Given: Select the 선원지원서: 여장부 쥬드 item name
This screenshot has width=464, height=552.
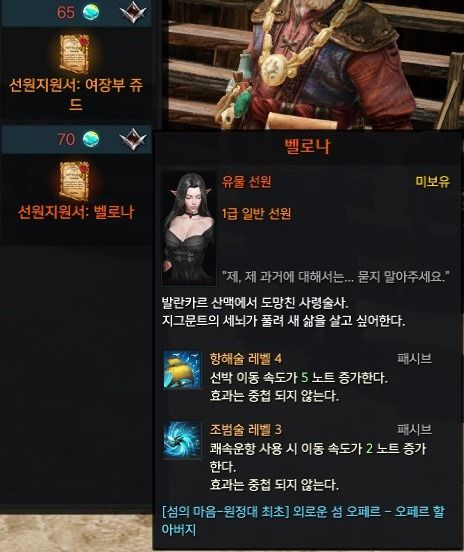Looking at the screenshot, I should click(x=76, y=94).
